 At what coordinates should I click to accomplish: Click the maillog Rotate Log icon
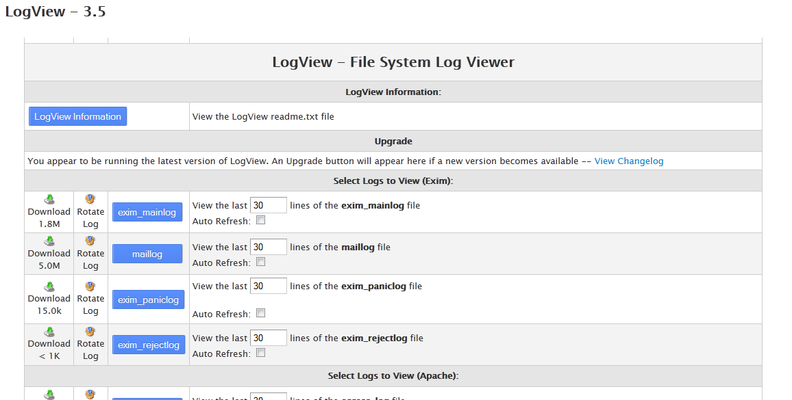(90, 242)
